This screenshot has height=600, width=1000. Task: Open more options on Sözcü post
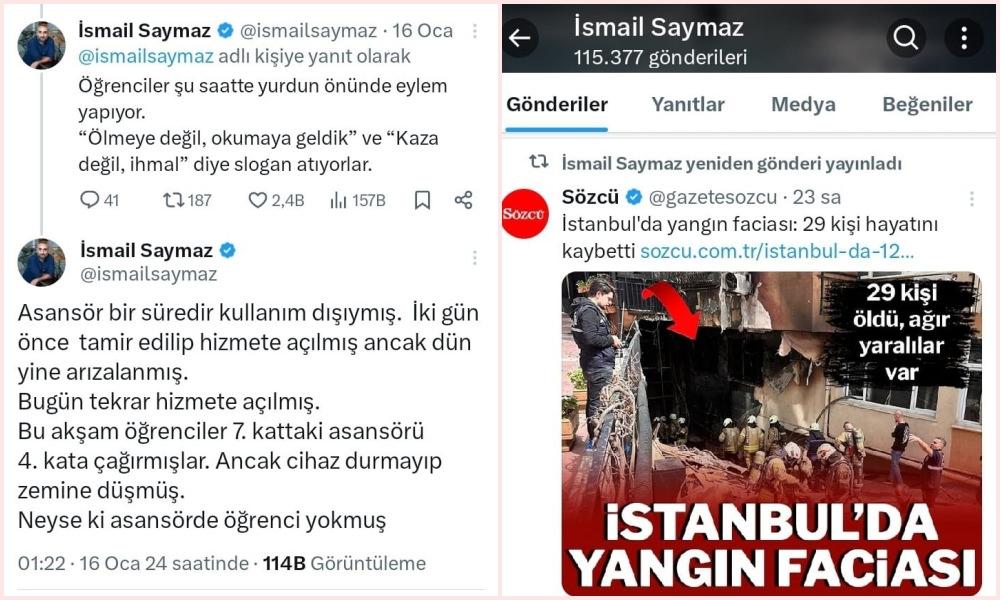pyautogui.click(x=971, y=199)
